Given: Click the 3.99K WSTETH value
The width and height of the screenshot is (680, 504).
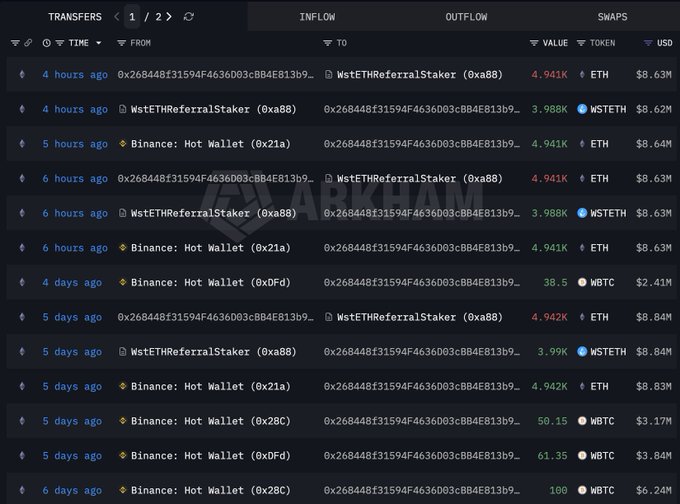Looking at the screenshot, I should pyautogui.click(x=552, y=352).
